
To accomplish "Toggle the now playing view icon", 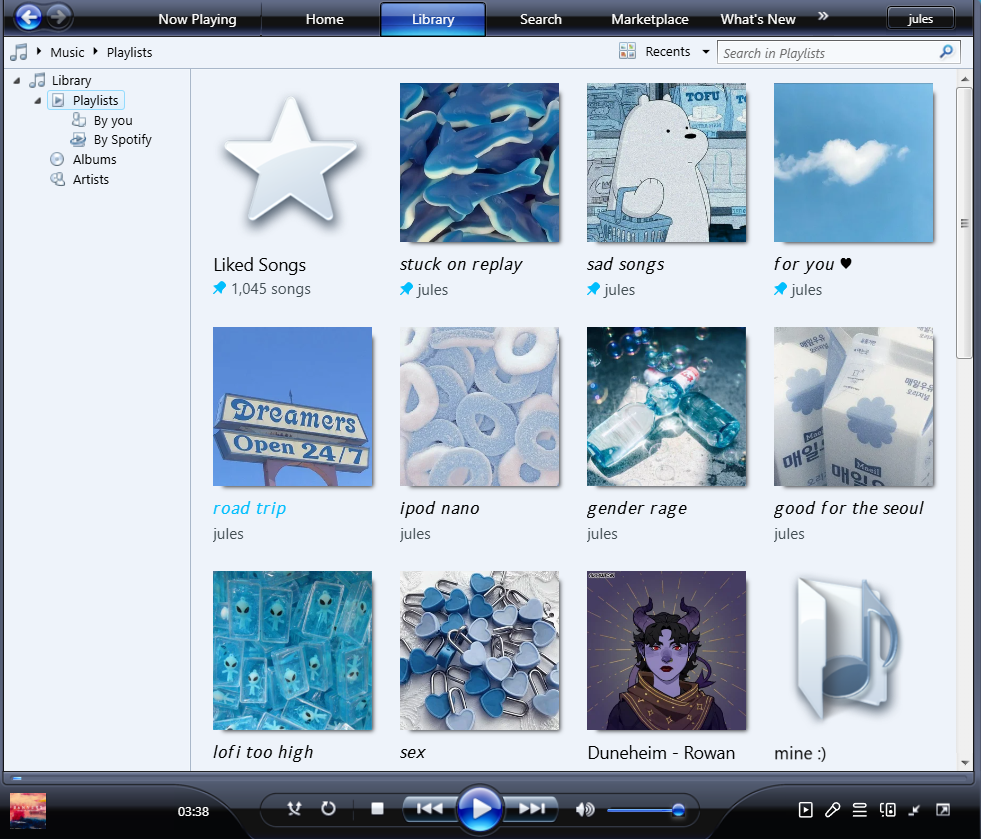I will pyautogui.click(x=806, y=810).
